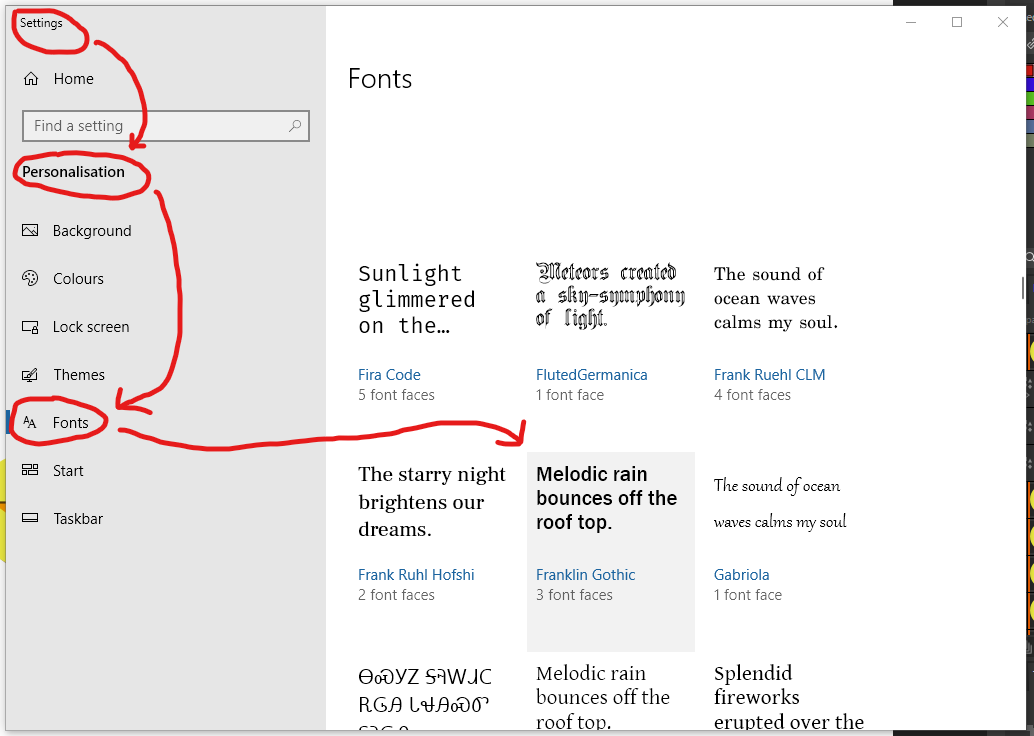Image resolution: width=1034 pixels, height=736 pixels.
Task: Open the Gabriola font link
Action: 741,575
